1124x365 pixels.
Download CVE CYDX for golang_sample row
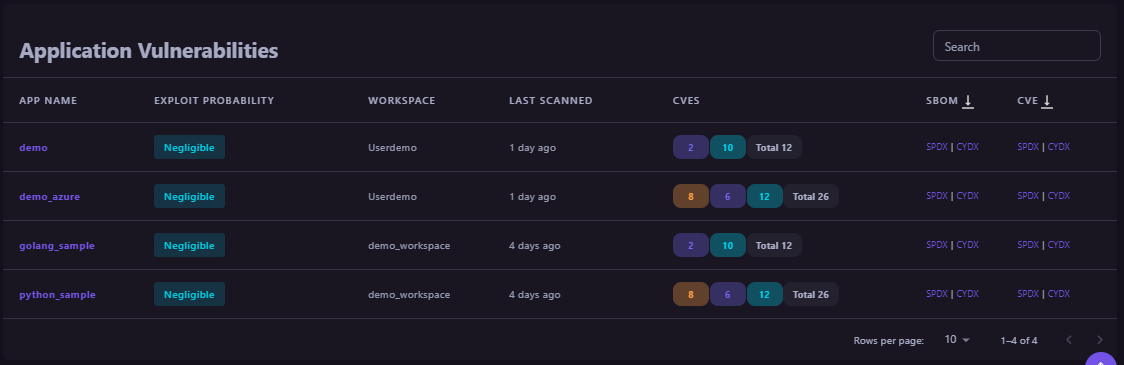(1059, 245)
